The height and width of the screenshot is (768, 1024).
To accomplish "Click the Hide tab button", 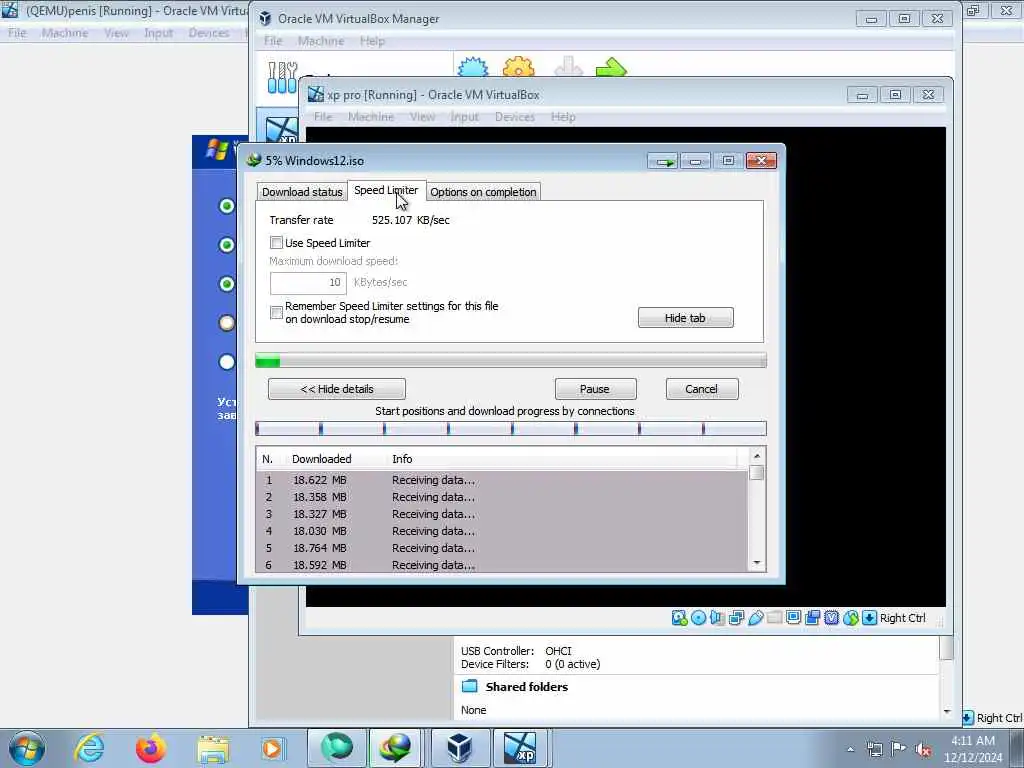I will pos(686,318).
